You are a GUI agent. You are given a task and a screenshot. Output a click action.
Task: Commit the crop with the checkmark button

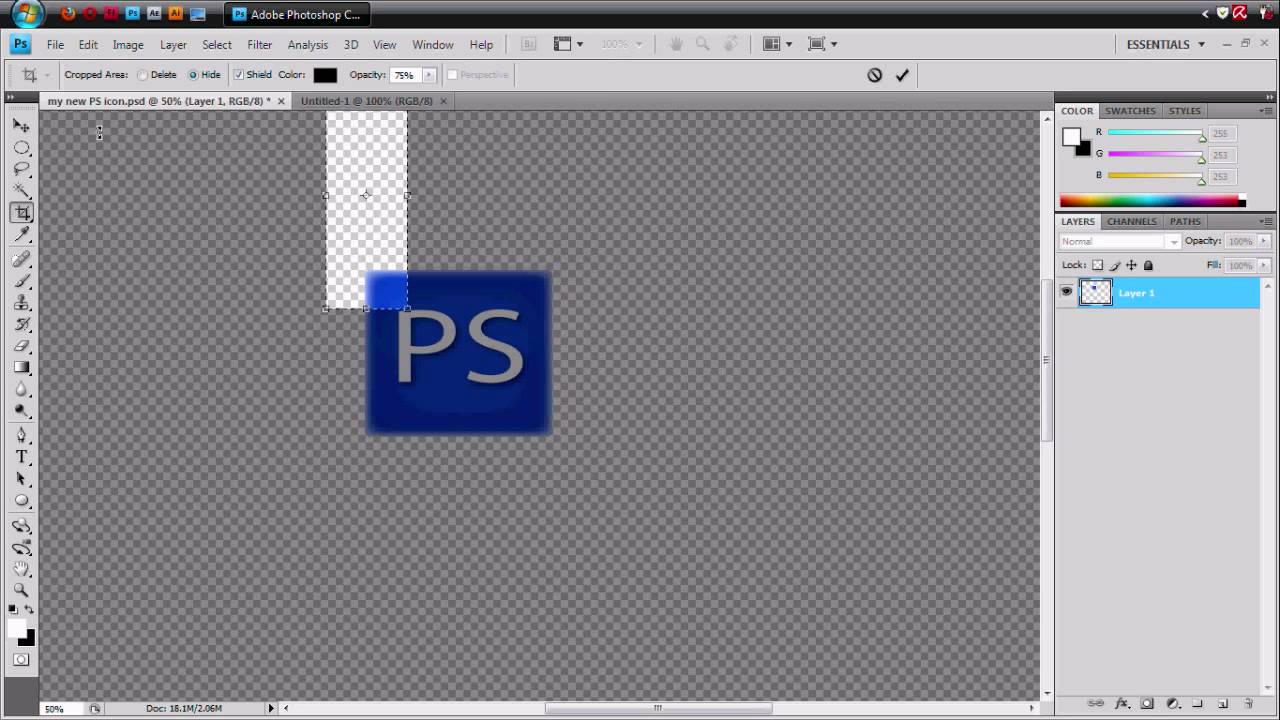pyautogui.click(x=902, y=75)
